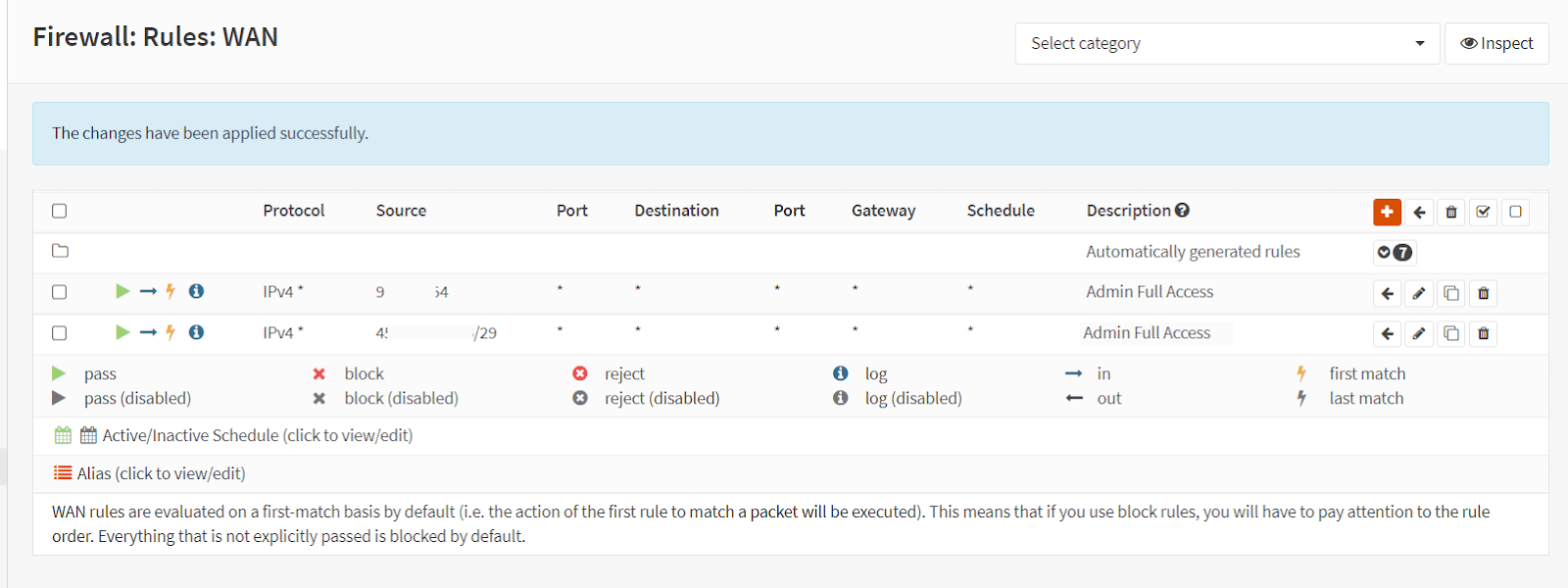Click Automatically generated rules text

pos(1193,252)
